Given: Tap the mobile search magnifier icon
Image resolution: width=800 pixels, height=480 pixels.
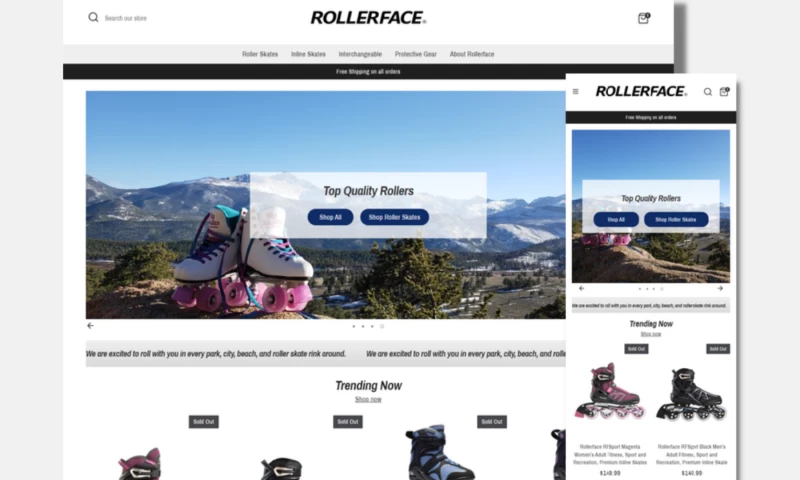Looking at the screenshot, I should point(708,92).
